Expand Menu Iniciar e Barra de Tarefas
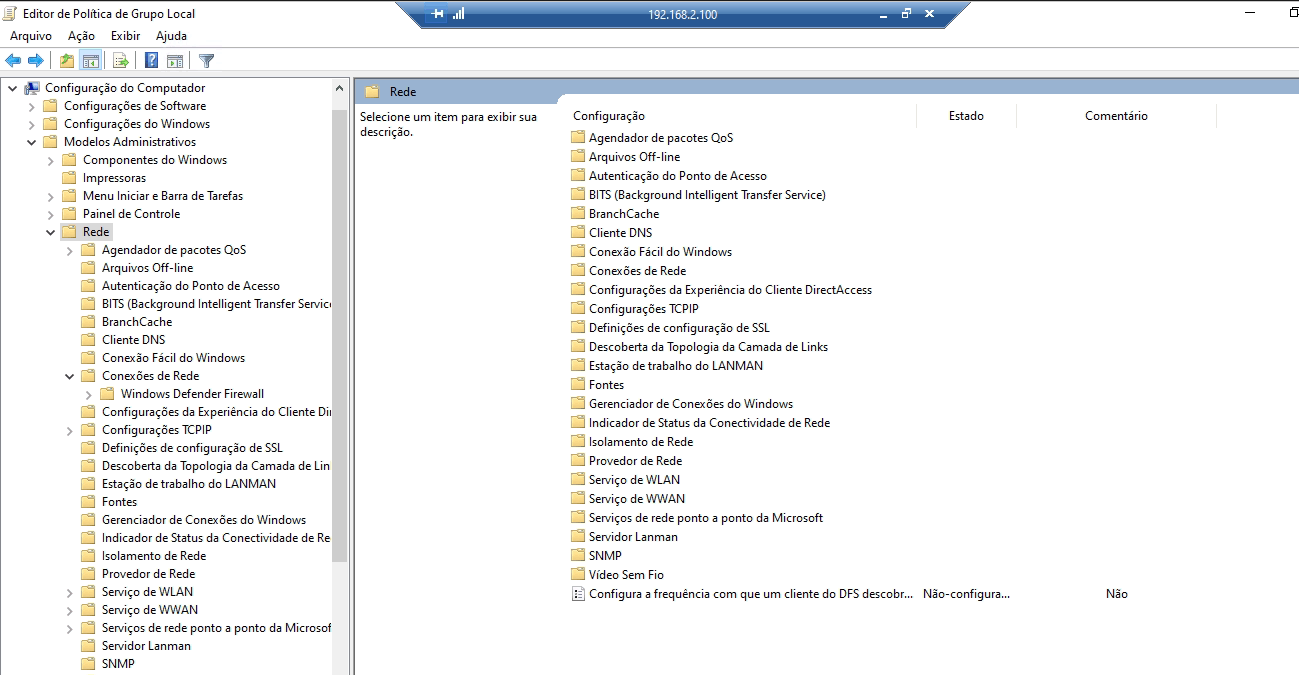The height and width of the screenshot is (675, 1299). (x=50, y=196)
